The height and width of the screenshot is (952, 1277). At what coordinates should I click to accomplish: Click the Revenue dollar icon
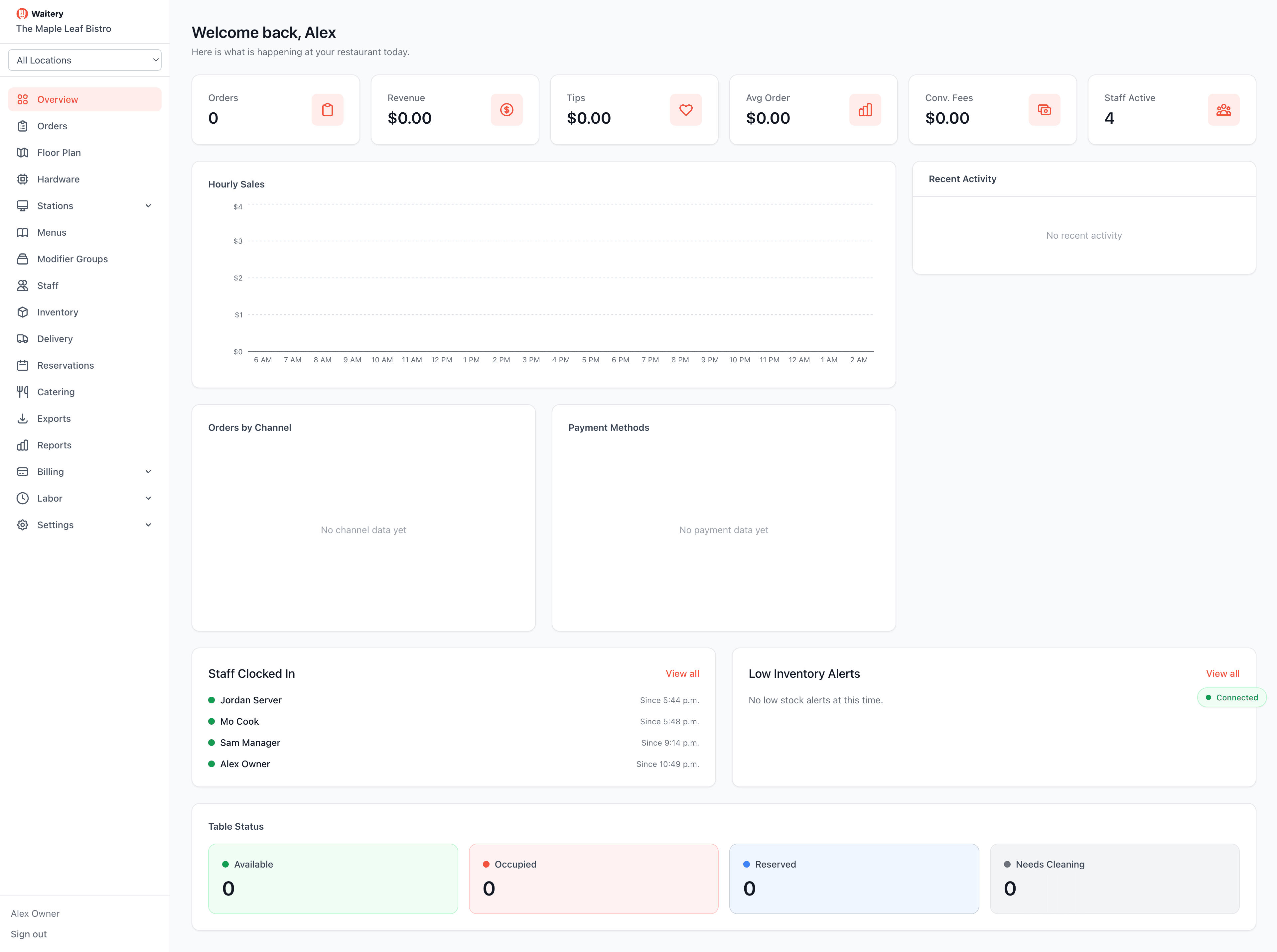[x=507, y=109]
